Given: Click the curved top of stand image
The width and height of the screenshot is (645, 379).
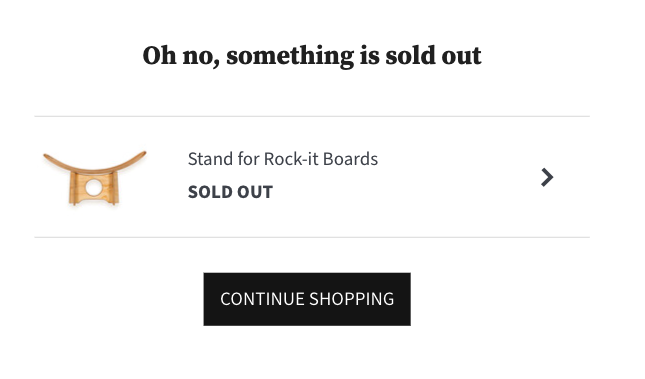Looking at the screenshot, I should click(x=95, y=162).
